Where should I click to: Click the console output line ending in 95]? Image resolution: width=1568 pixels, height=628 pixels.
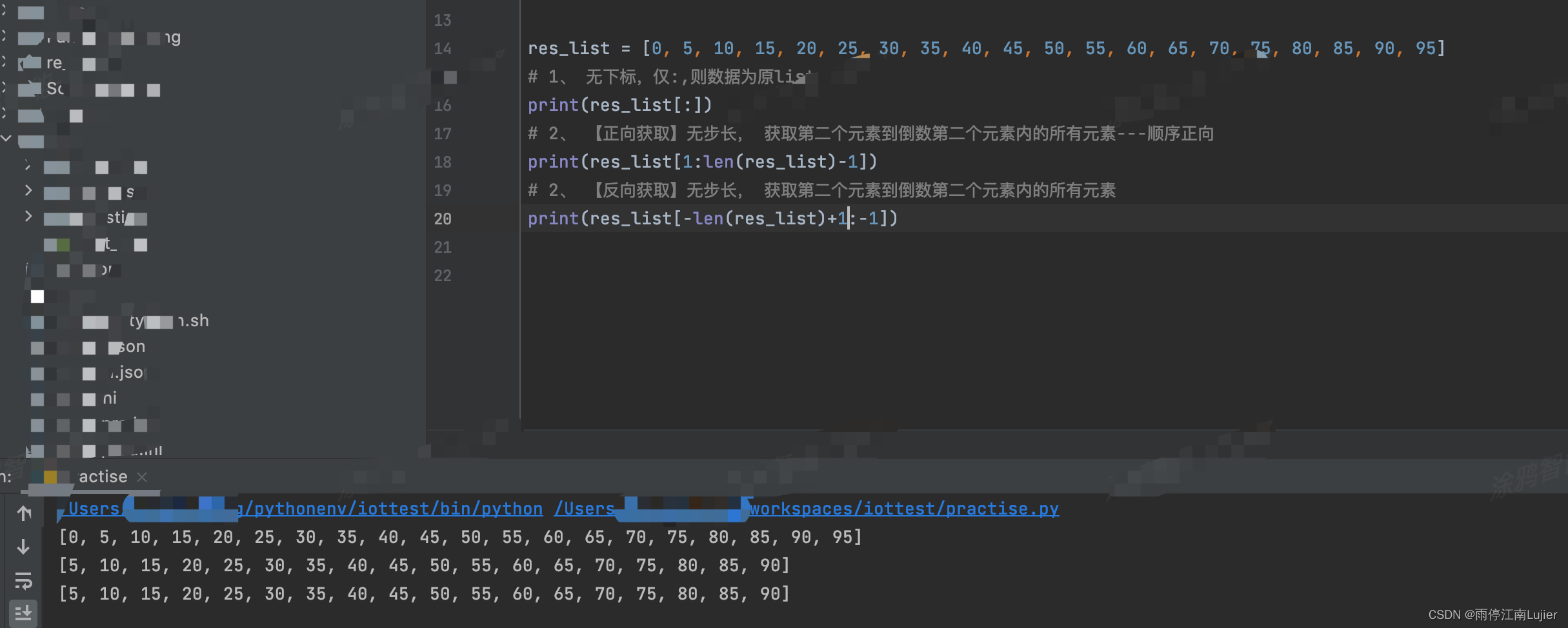click(460, 537)
